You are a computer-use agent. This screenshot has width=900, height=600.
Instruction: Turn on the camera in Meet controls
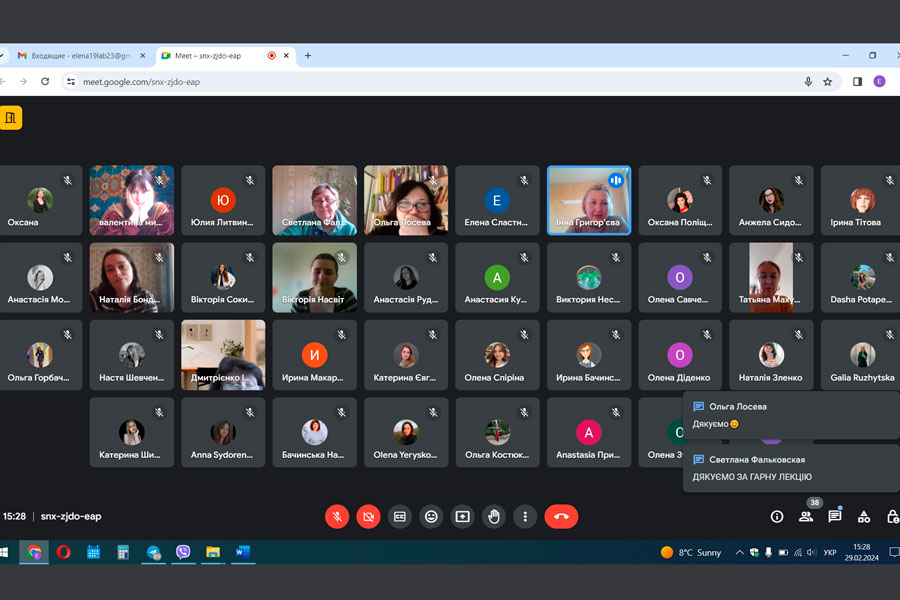pyautogui.click(x=368, y=517)
